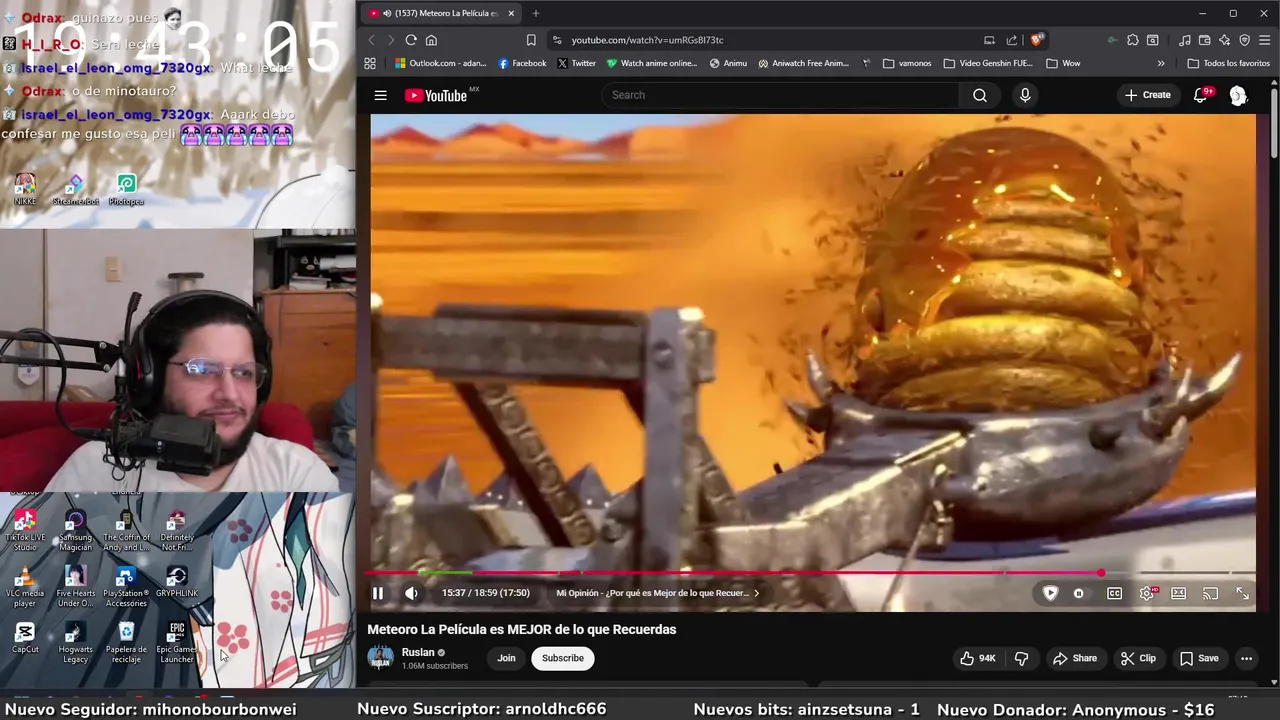The width and height of the screenshot is (1280, 720).
Task: Go back in browser history
Action: click(371, 40)
